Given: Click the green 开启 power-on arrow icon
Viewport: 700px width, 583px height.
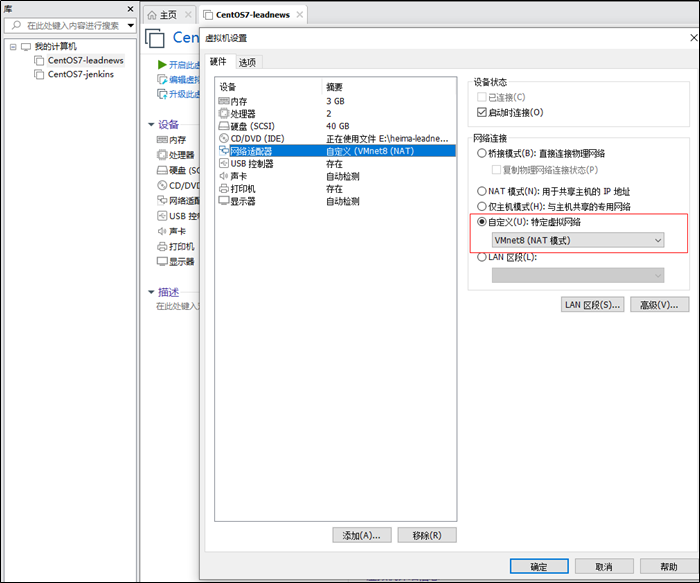Looking at the screenshot, I should [162, 65].
